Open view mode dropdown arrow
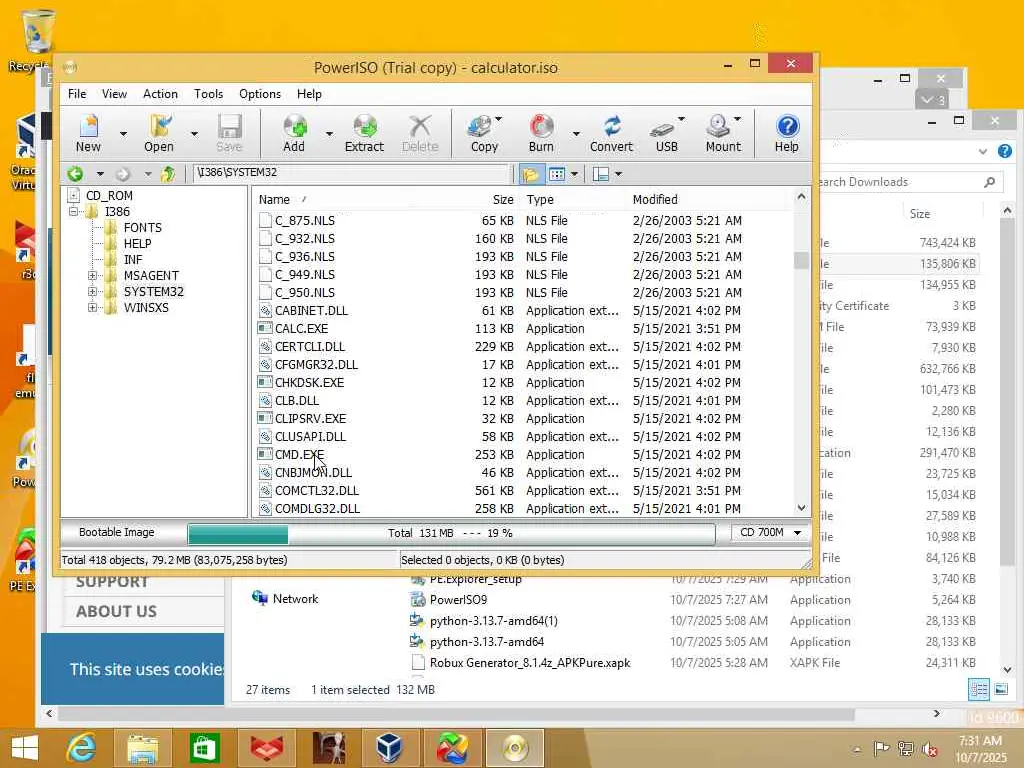 pos(574,174)
